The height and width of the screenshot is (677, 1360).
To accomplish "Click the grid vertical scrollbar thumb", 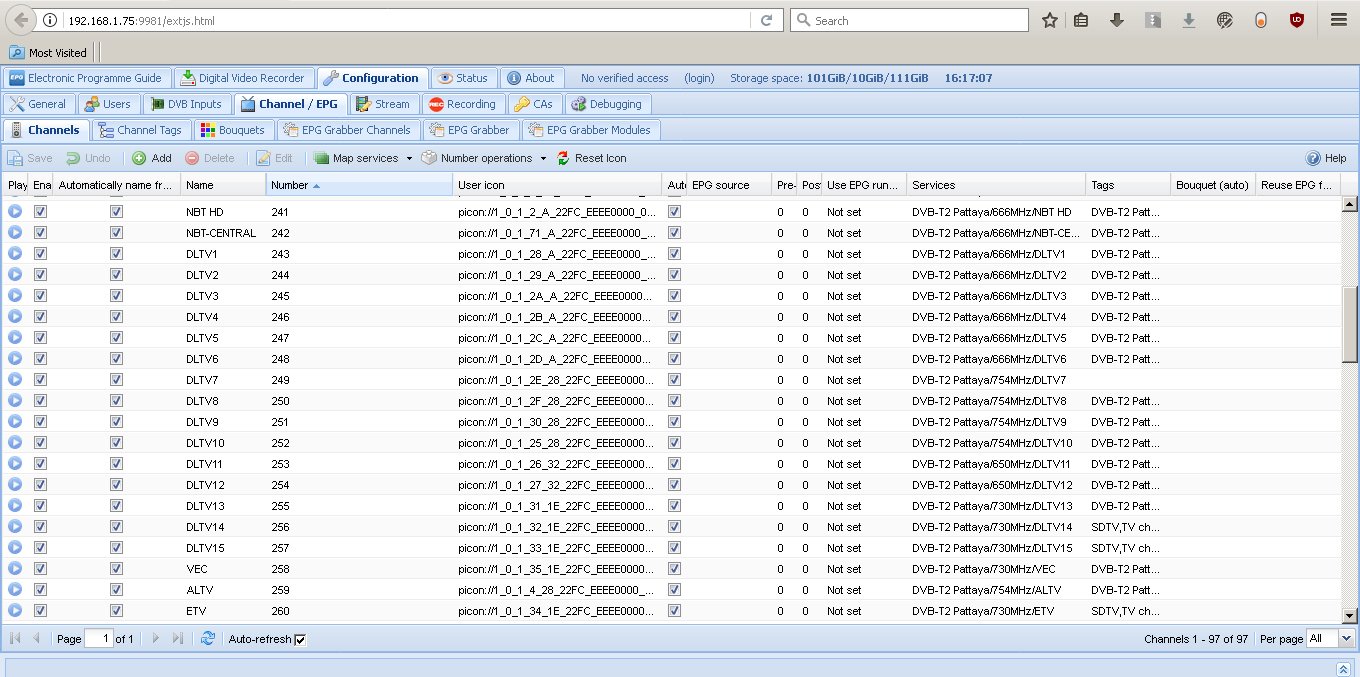I will point(1350,323).
